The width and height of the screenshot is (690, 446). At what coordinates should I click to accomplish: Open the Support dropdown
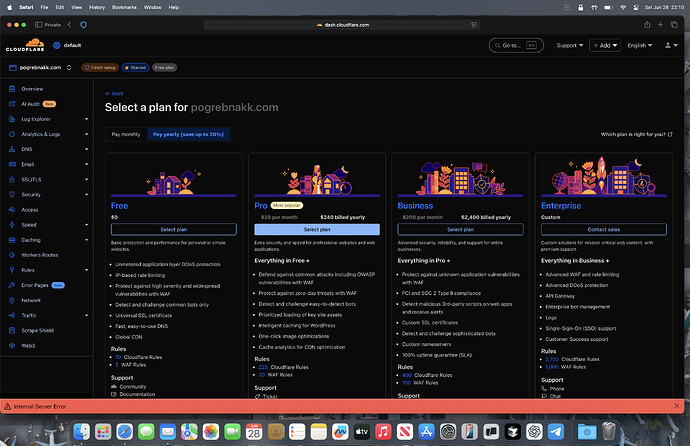pos(569,45)
